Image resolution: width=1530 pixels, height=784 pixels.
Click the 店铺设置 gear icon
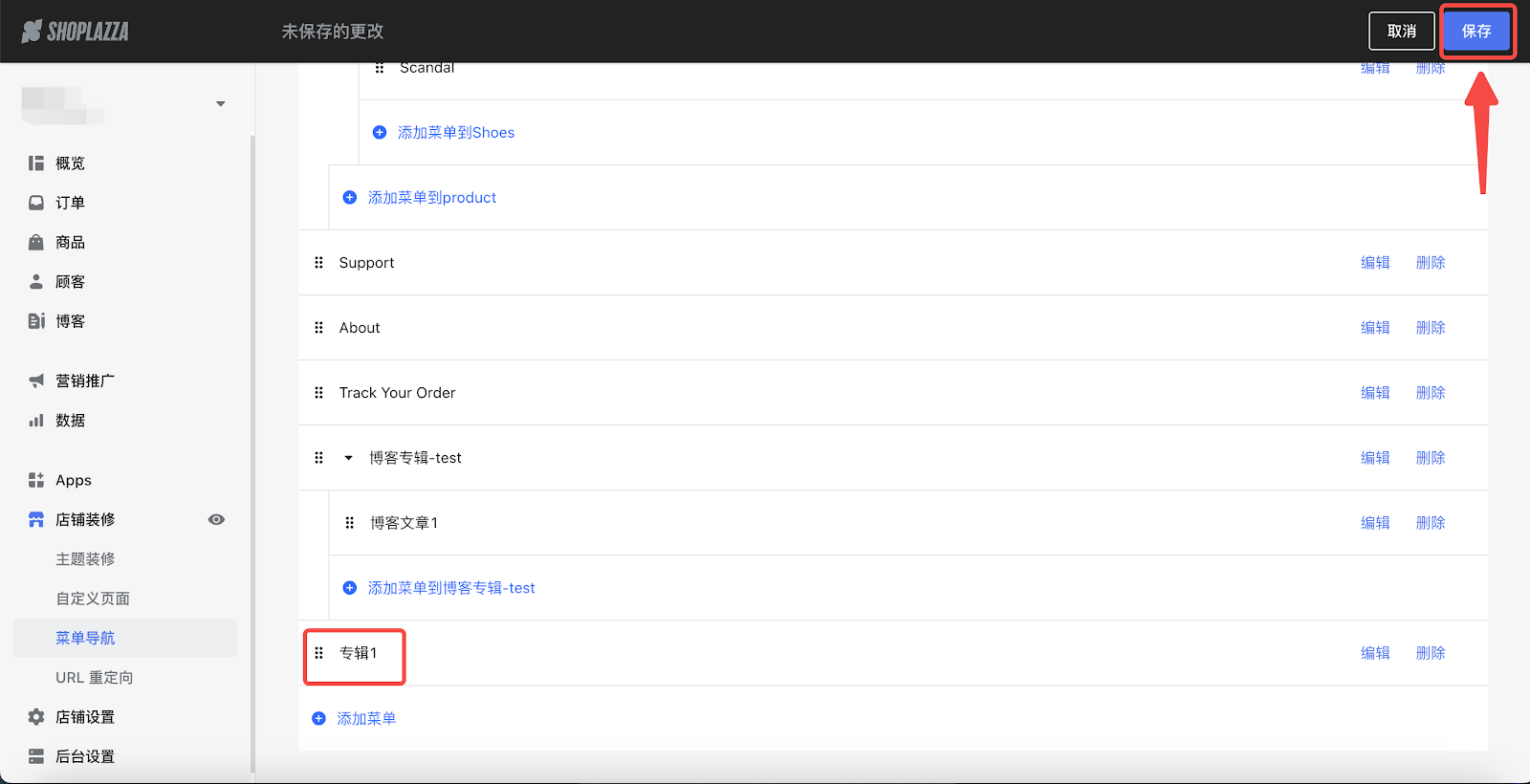[36, 717]
